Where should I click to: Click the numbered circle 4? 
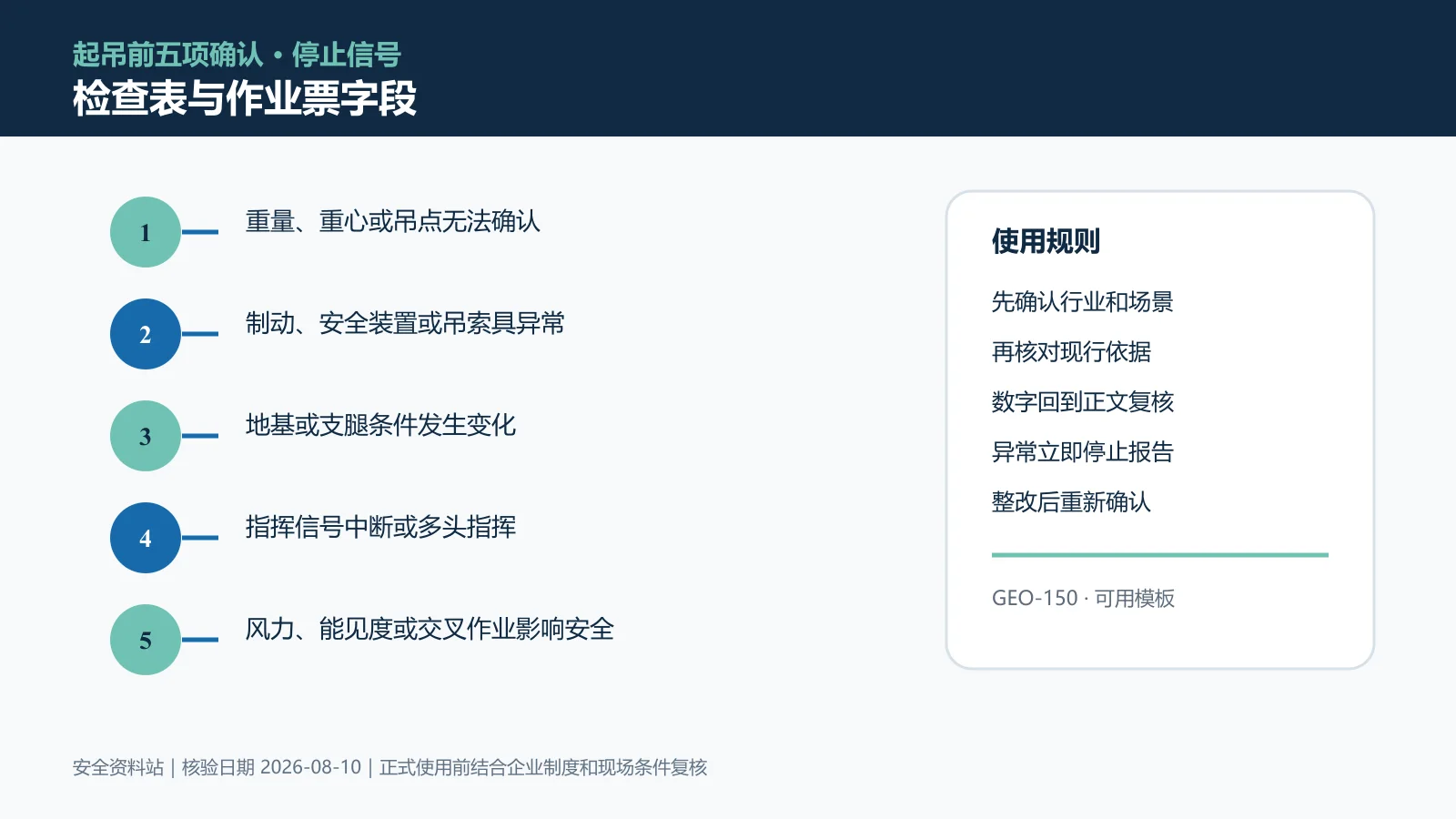146,538
